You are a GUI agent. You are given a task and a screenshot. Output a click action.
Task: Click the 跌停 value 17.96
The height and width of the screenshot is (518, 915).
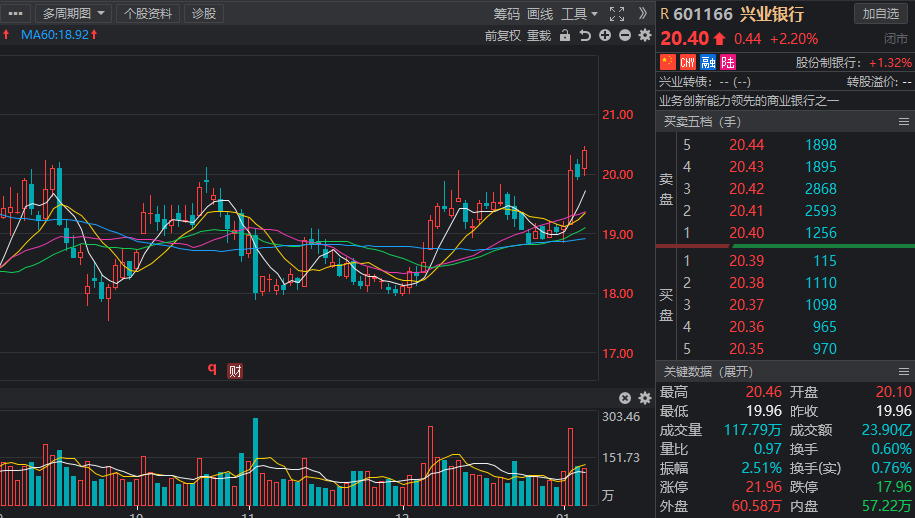pyautogui.click(x=893, y=486)
